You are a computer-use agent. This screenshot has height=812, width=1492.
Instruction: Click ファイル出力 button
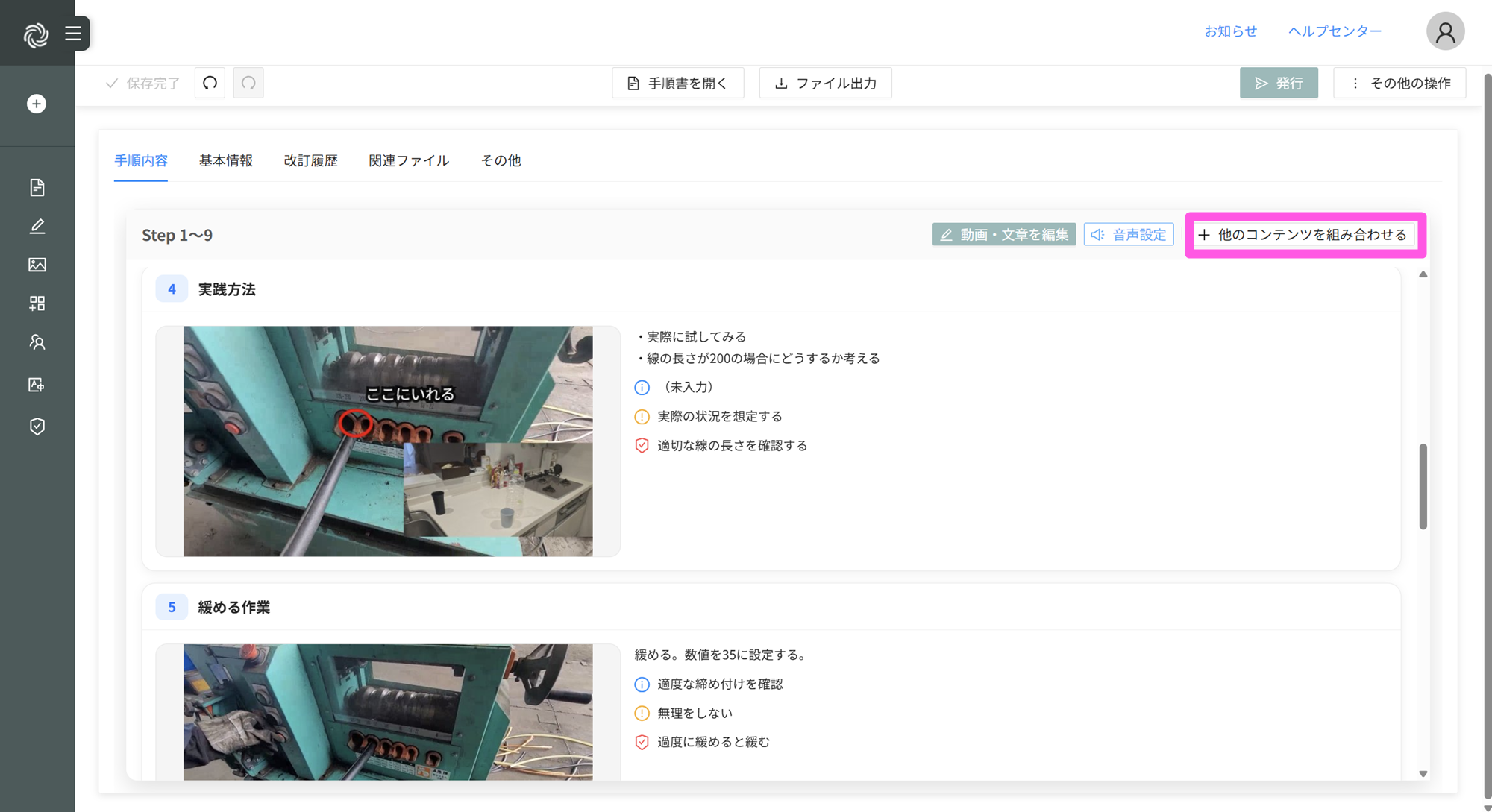coord(825,83)
